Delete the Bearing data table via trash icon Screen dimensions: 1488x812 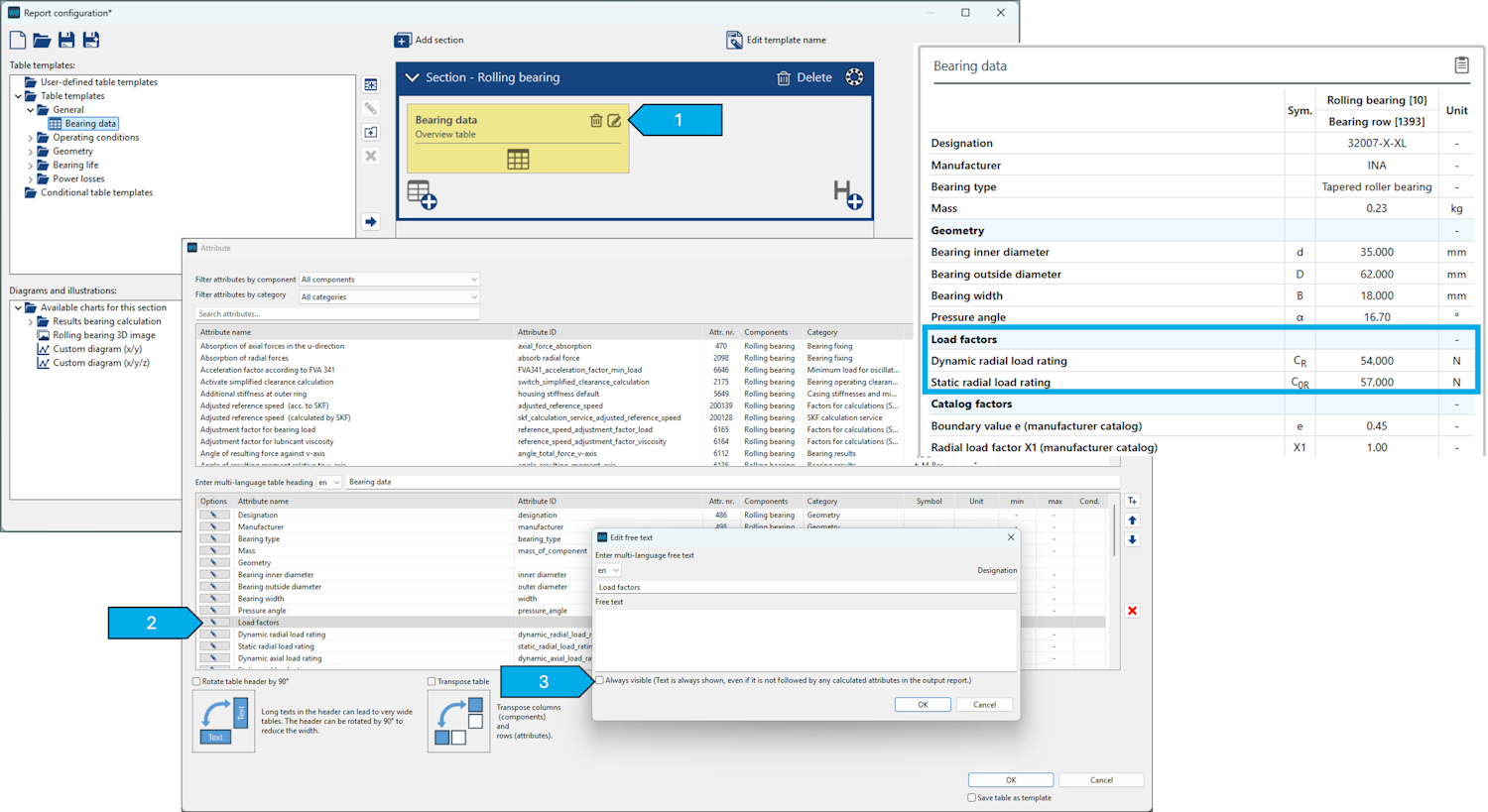pos(595,120)
